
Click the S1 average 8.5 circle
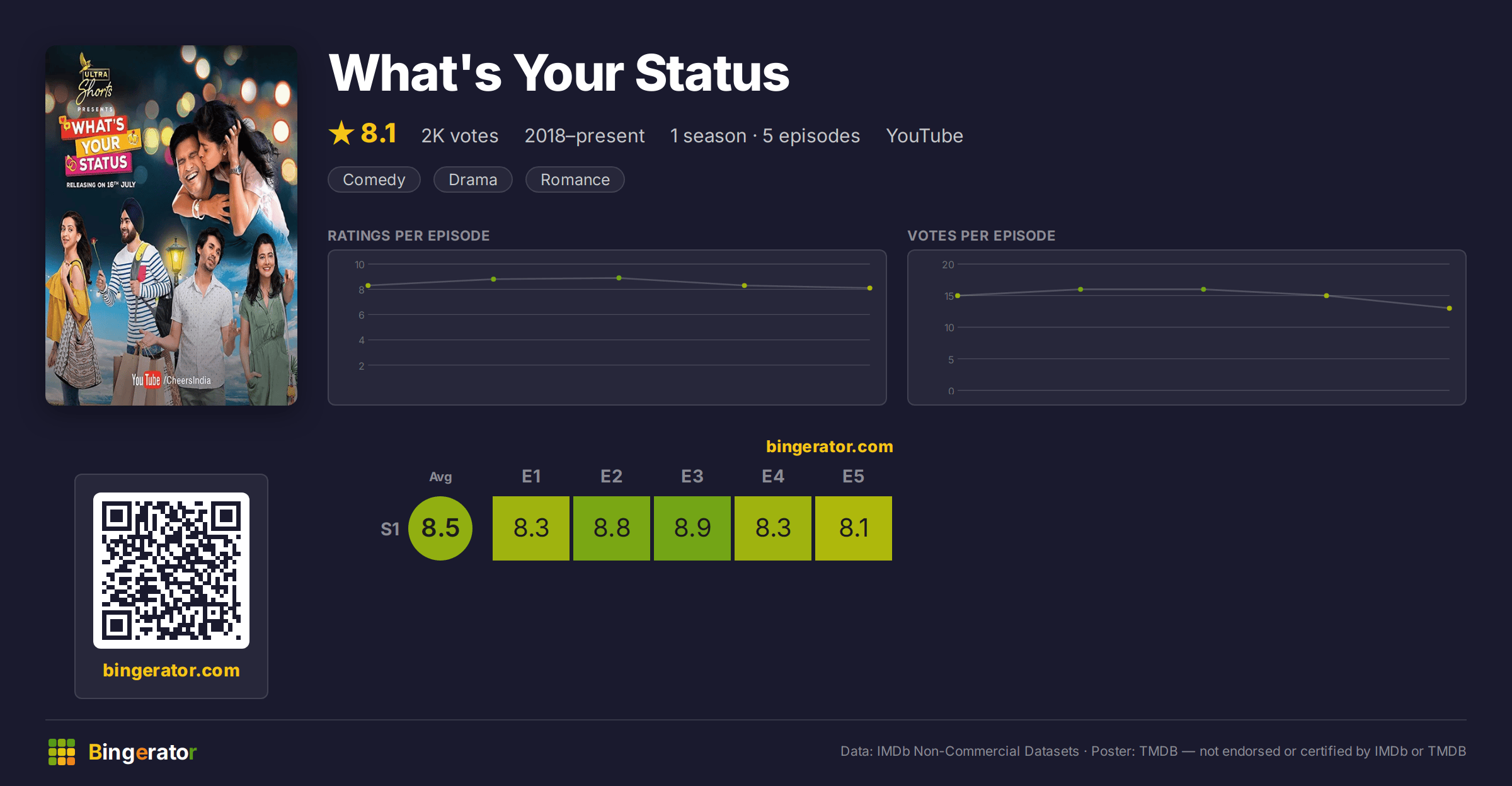pos(440,528)
